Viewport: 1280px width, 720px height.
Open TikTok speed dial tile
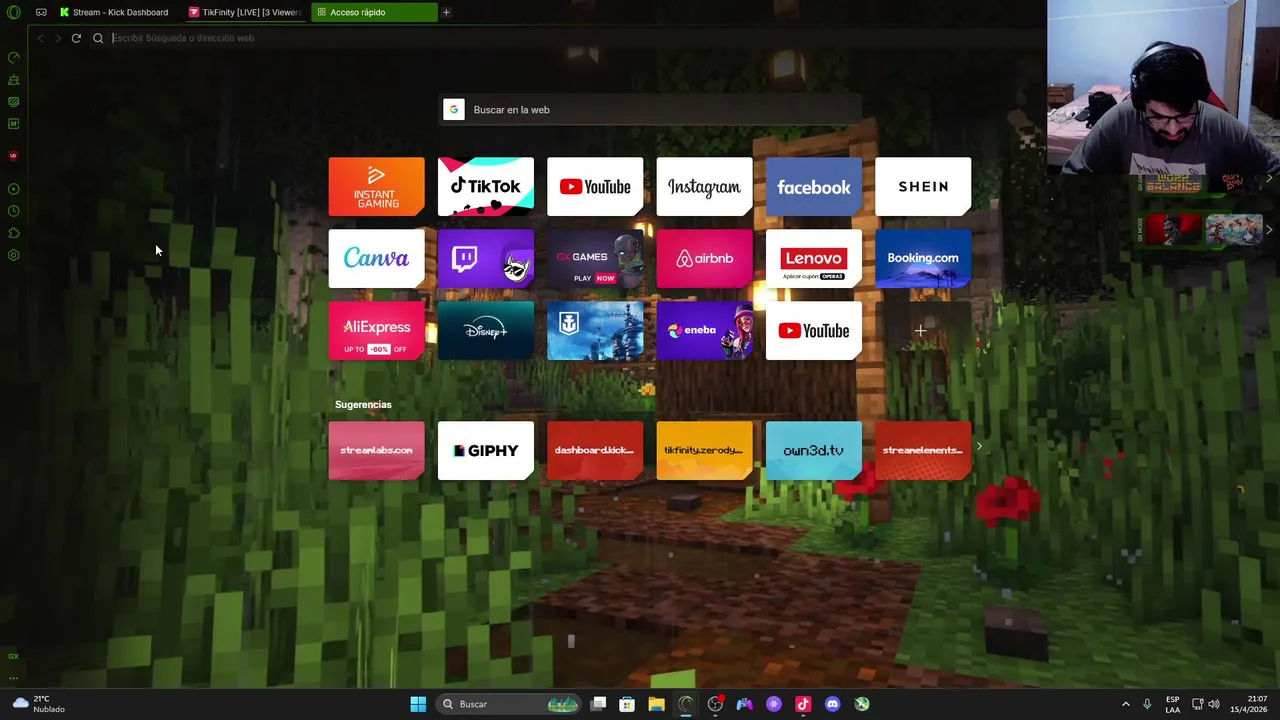(486, 187)
